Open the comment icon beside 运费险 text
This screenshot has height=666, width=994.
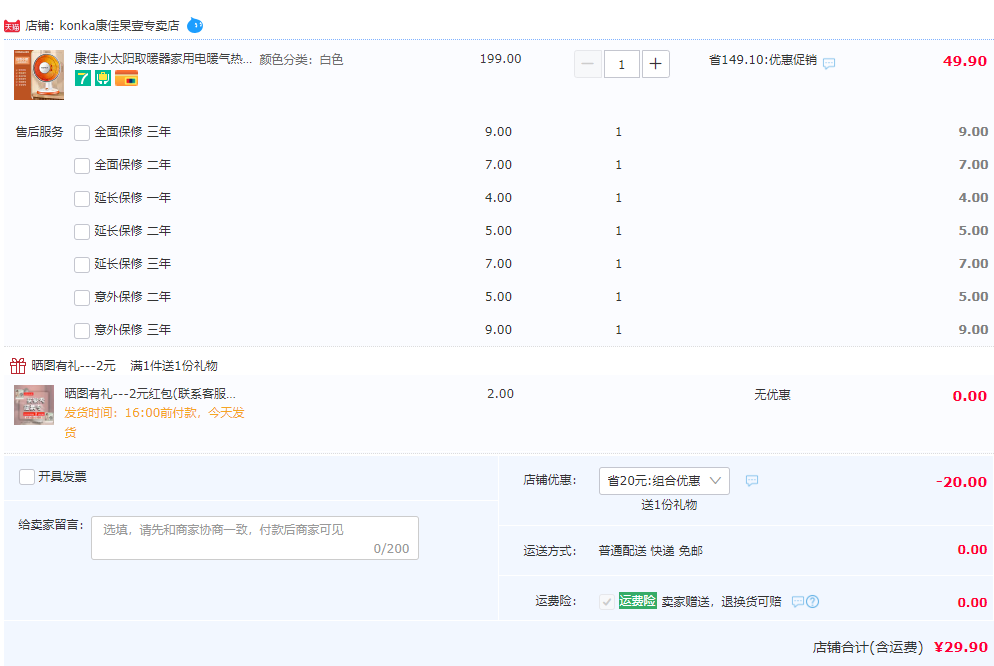pos(797,601)
